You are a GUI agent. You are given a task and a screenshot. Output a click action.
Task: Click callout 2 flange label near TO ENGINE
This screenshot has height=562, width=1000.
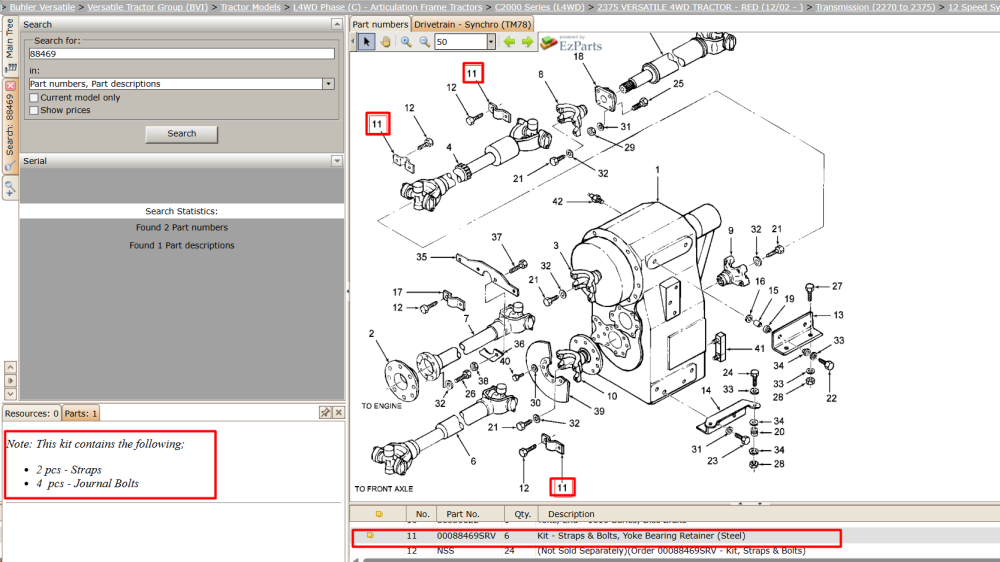(371, 334)
